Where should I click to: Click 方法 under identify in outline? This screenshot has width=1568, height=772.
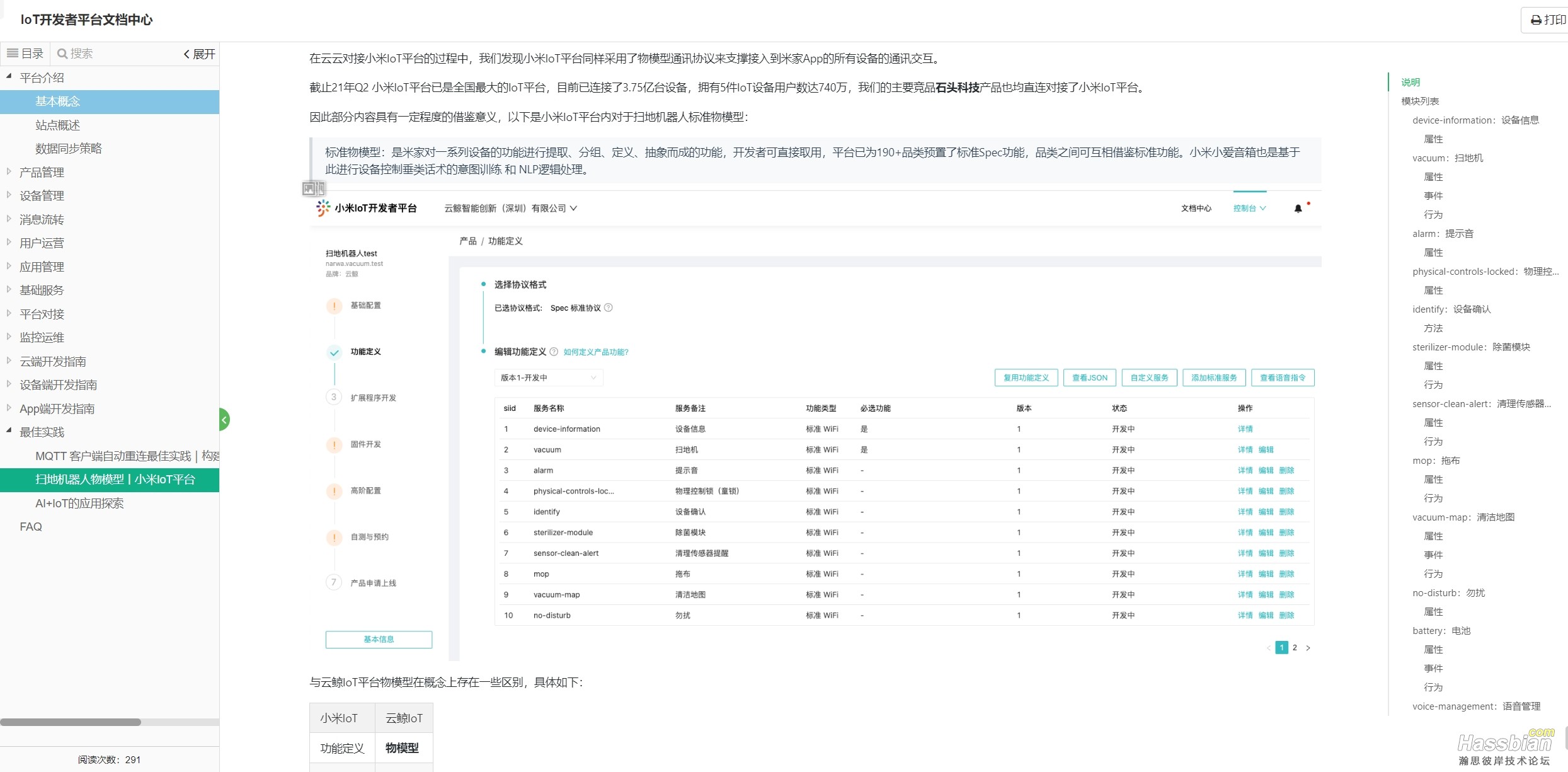pyautogui.click(x=1433, y=328)
